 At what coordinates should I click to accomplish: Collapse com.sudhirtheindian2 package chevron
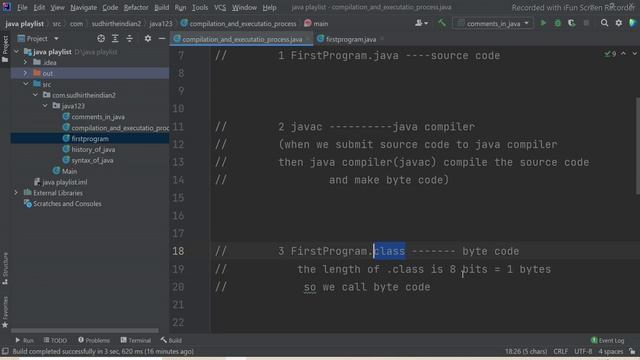click(36, 95)
